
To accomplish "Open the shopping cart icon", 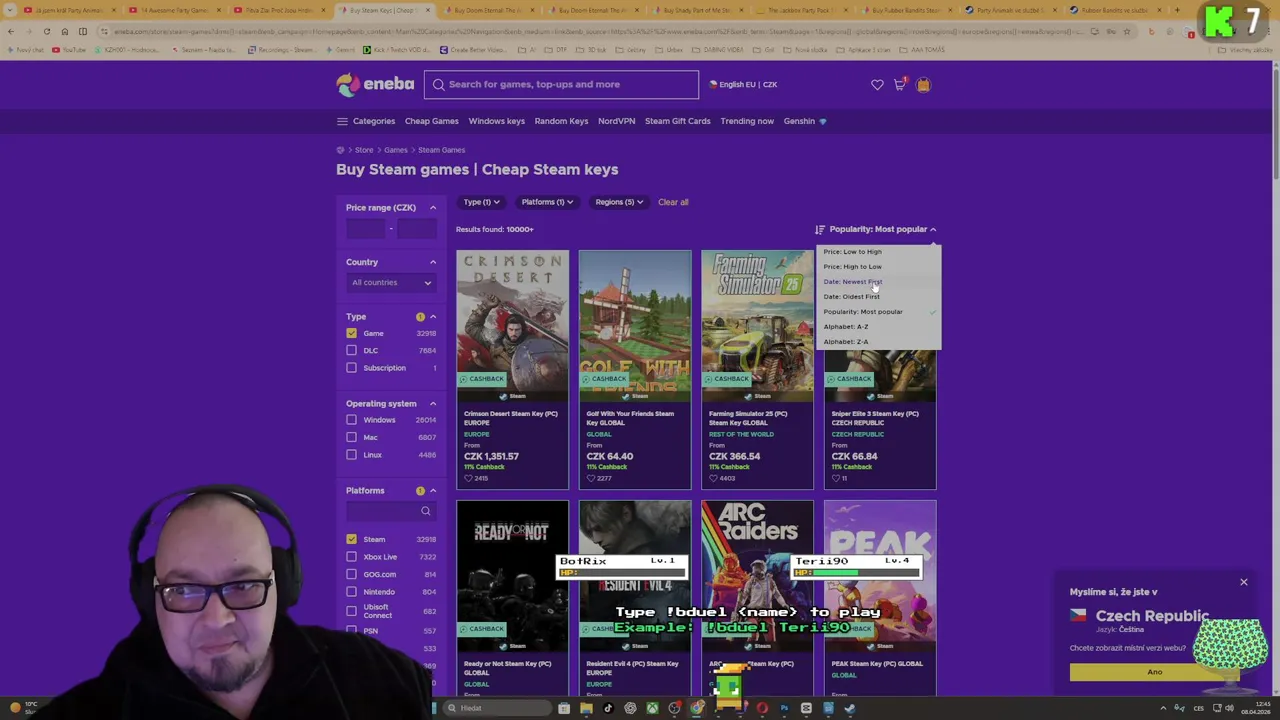I will click(899, 84).
